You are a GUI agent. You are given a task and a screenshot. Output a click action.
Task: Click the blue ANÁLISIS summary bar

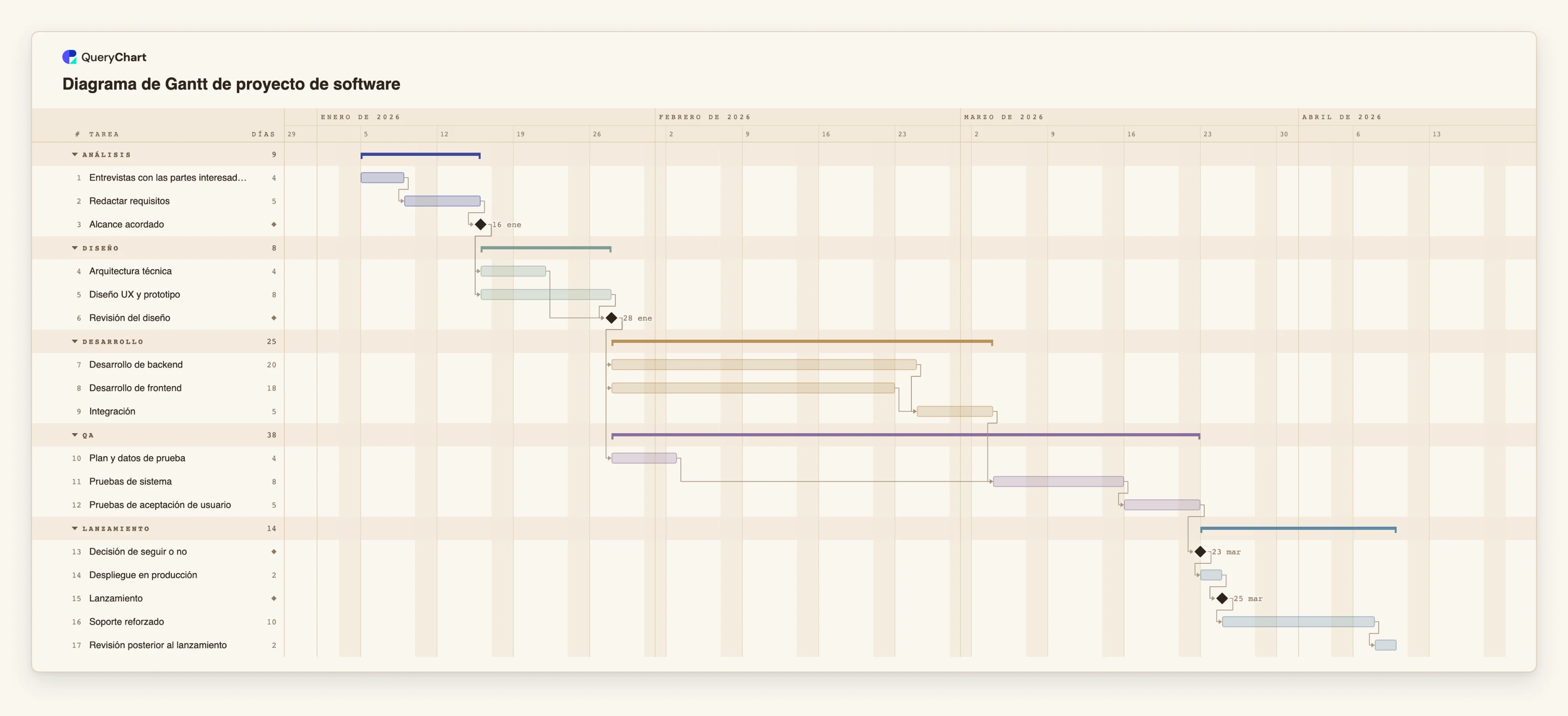click(421, 155)
